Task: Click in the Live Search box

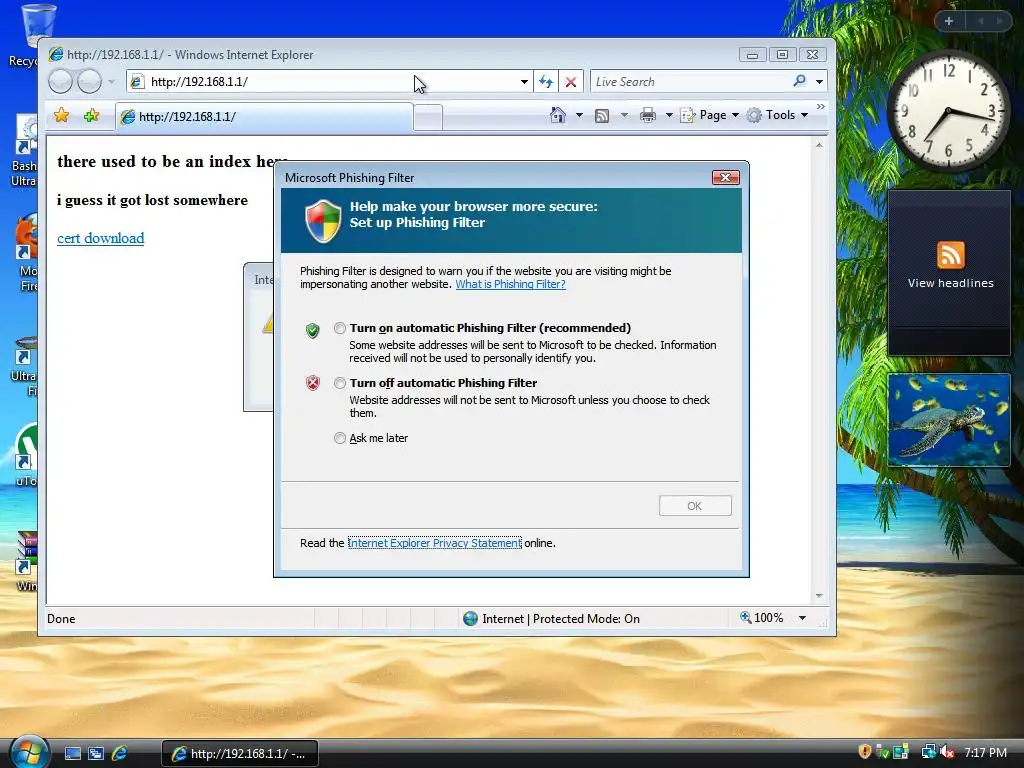Action: pyautogui.click(x=689, y=82)
